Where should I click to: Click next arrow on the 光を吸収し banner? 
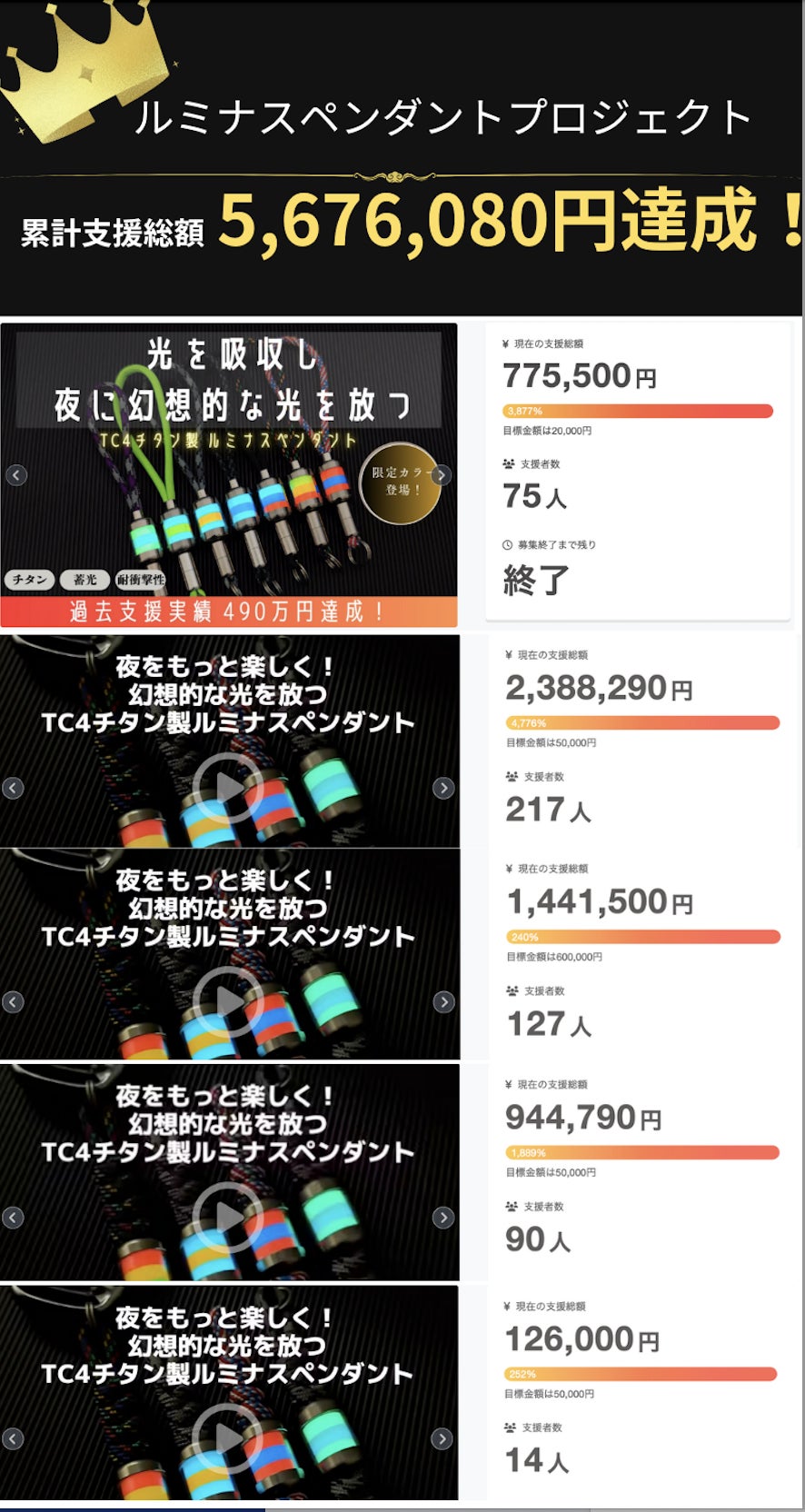click(x=442, y=475)
